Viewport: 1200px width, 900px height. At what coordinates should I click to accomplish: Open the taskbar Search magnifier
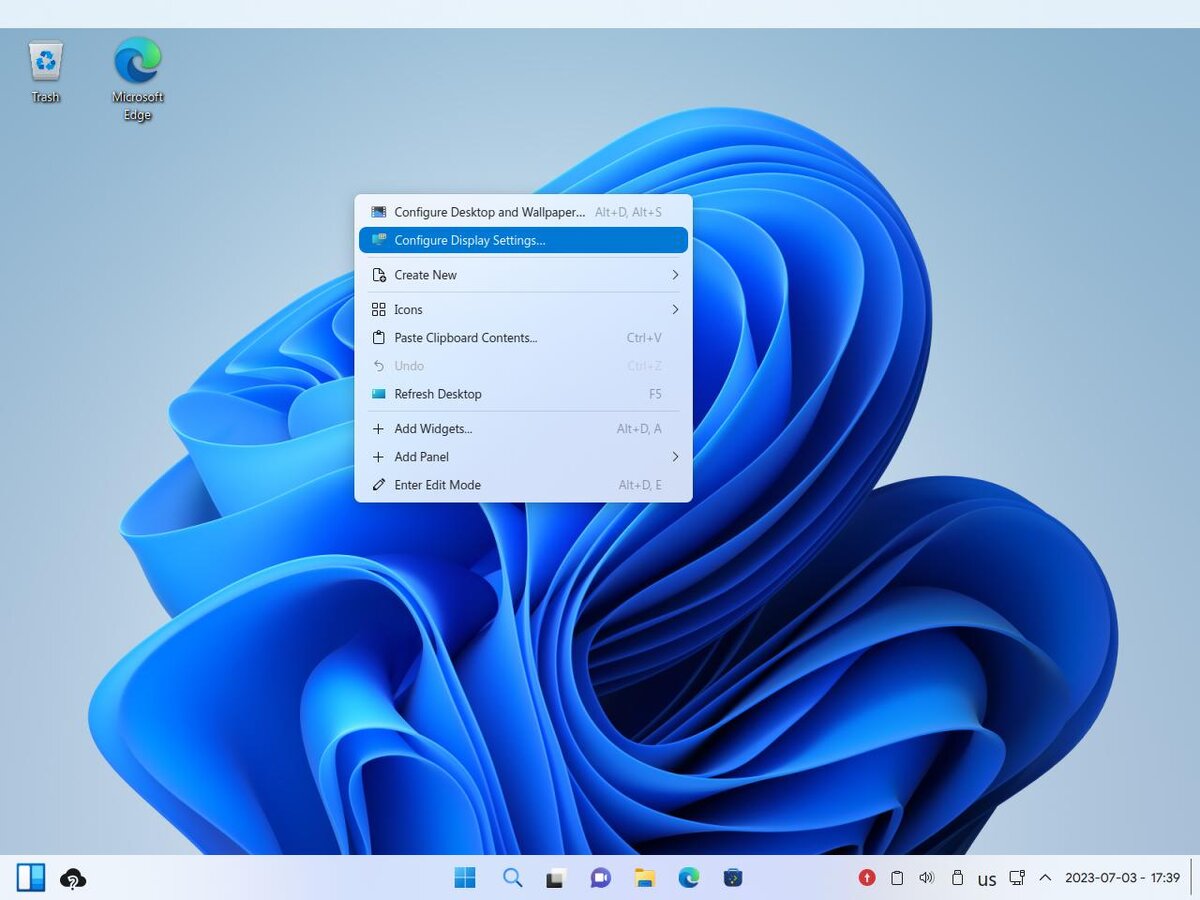(x=512, y=878)
